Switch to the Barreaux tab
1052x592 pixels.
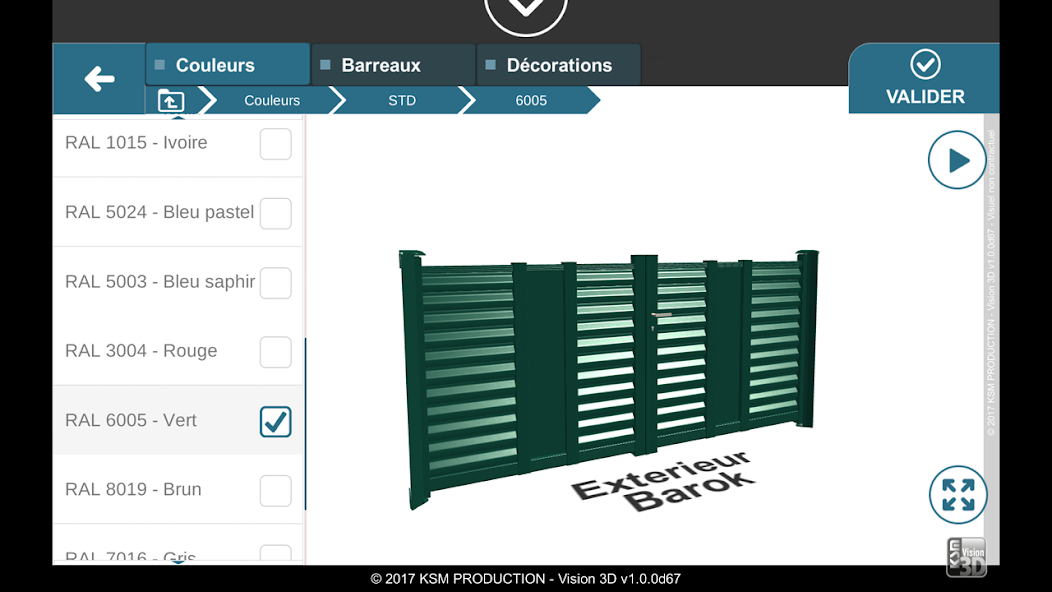coord(393,65)
